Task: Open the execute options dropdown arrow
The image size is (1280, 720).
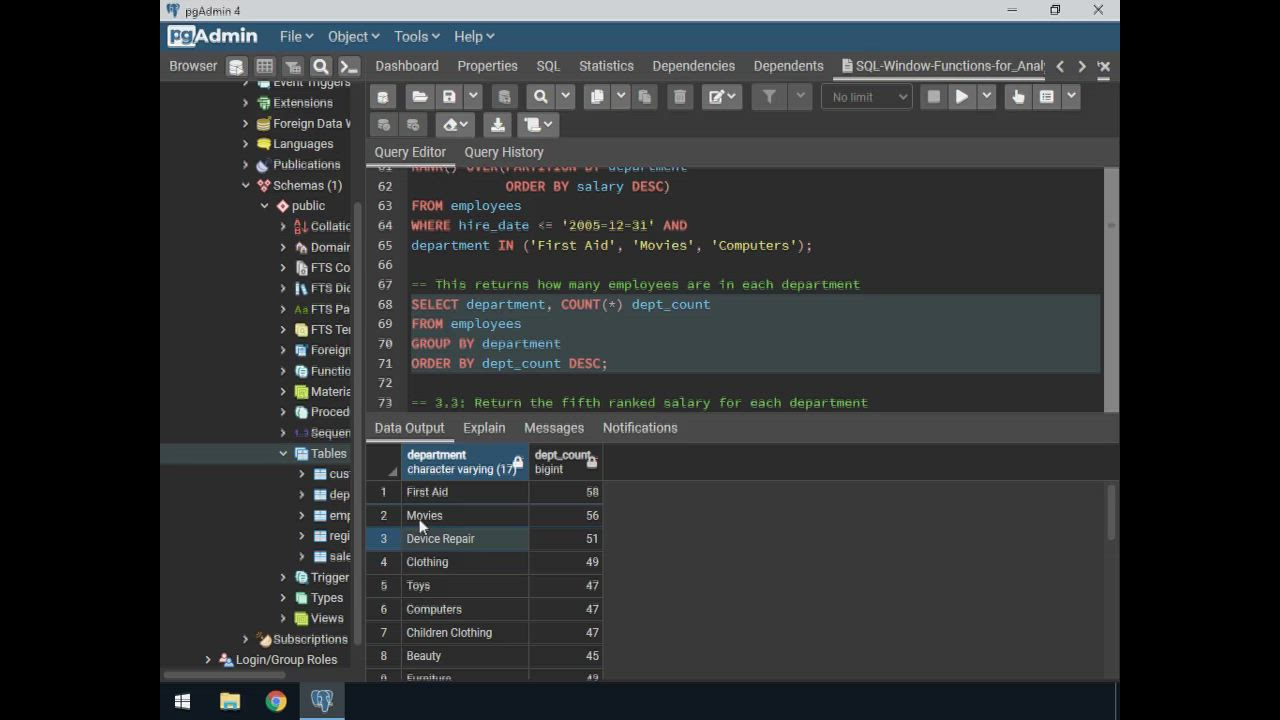Action: (x=987, y=97)
